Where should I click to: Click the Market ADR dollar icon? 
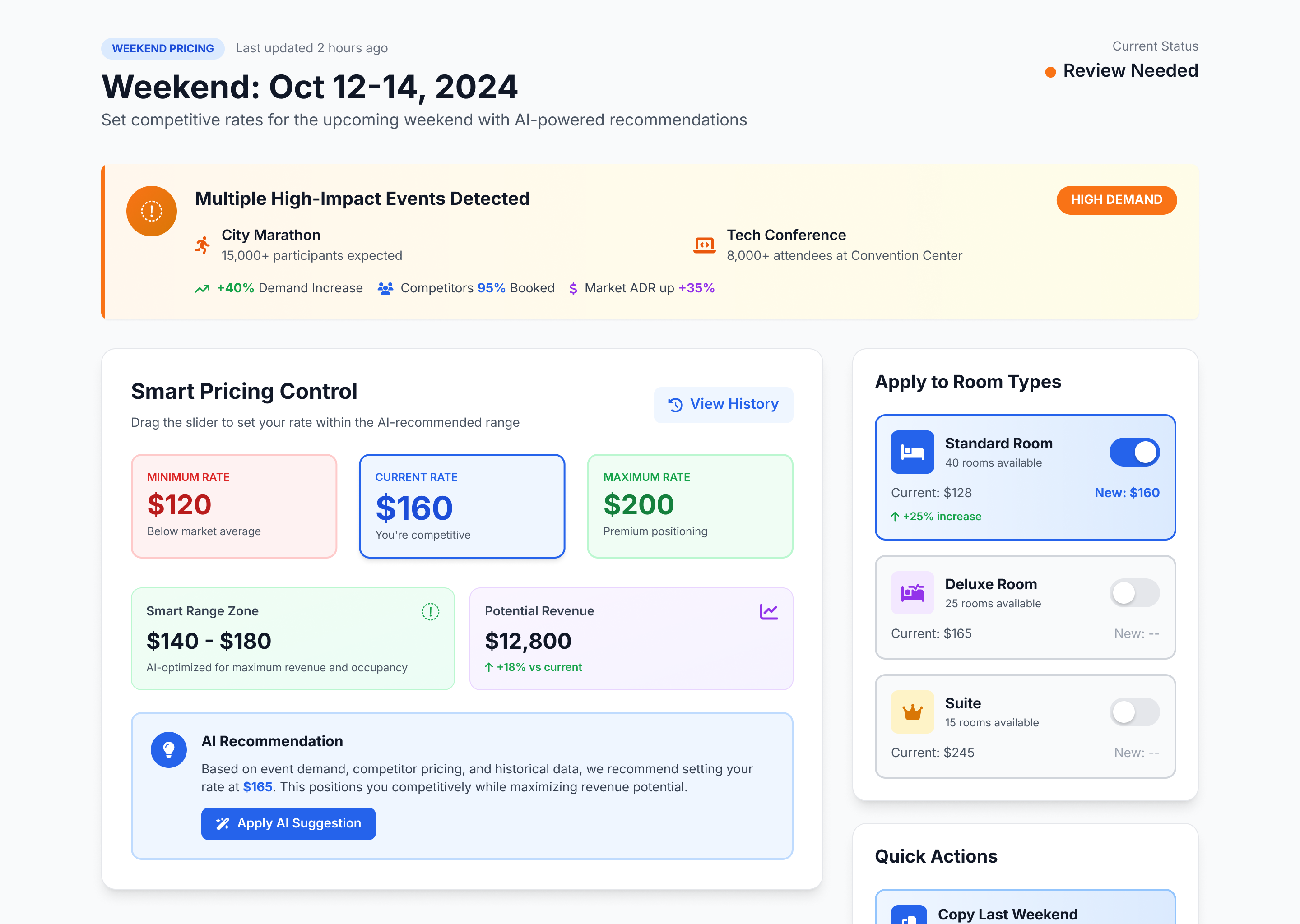(x=573, y=288)
